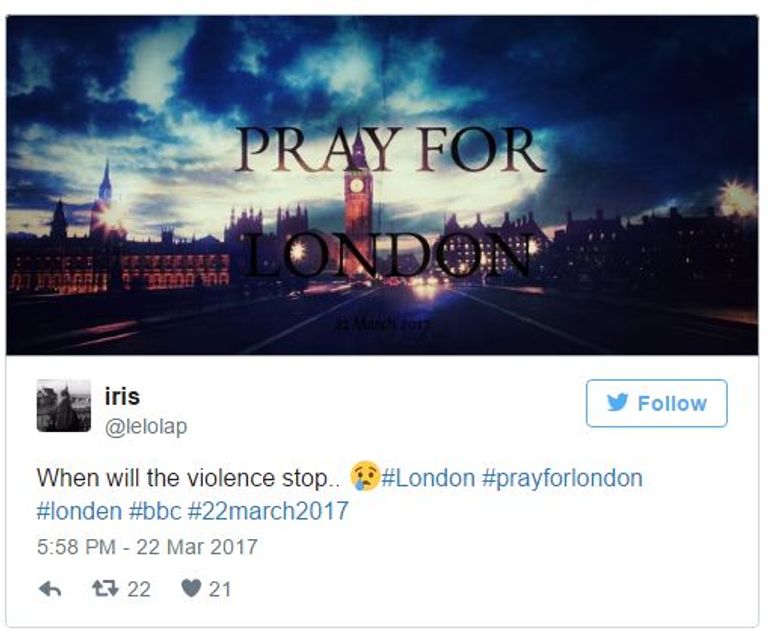The image size is (768, 635).
Task: Click the like count of 21
Action: [220, 589]
